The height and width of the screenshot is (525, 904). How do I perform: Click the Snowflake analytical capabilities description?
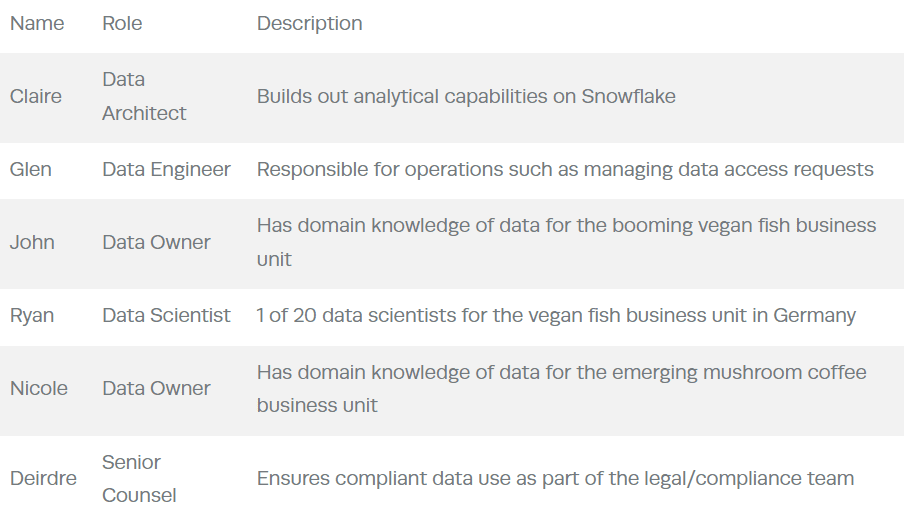tap(466, 96)
